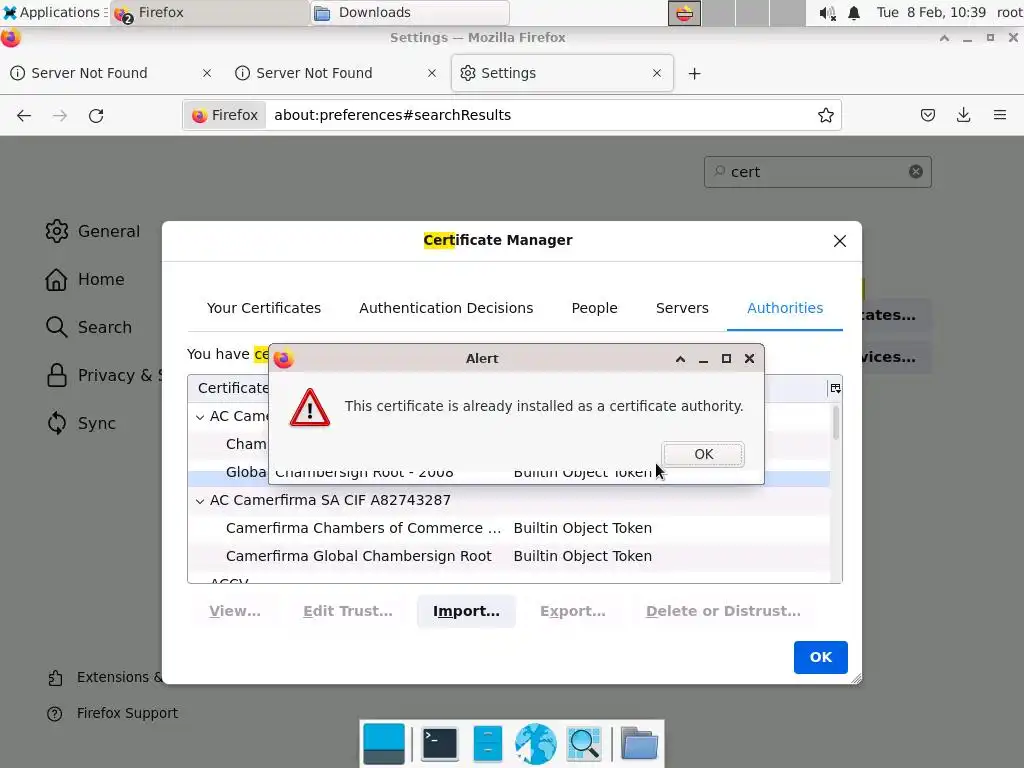Viewport: 1024px width, 768px height.
Task: Select the Authorities tab
Action: pos(785,308)
